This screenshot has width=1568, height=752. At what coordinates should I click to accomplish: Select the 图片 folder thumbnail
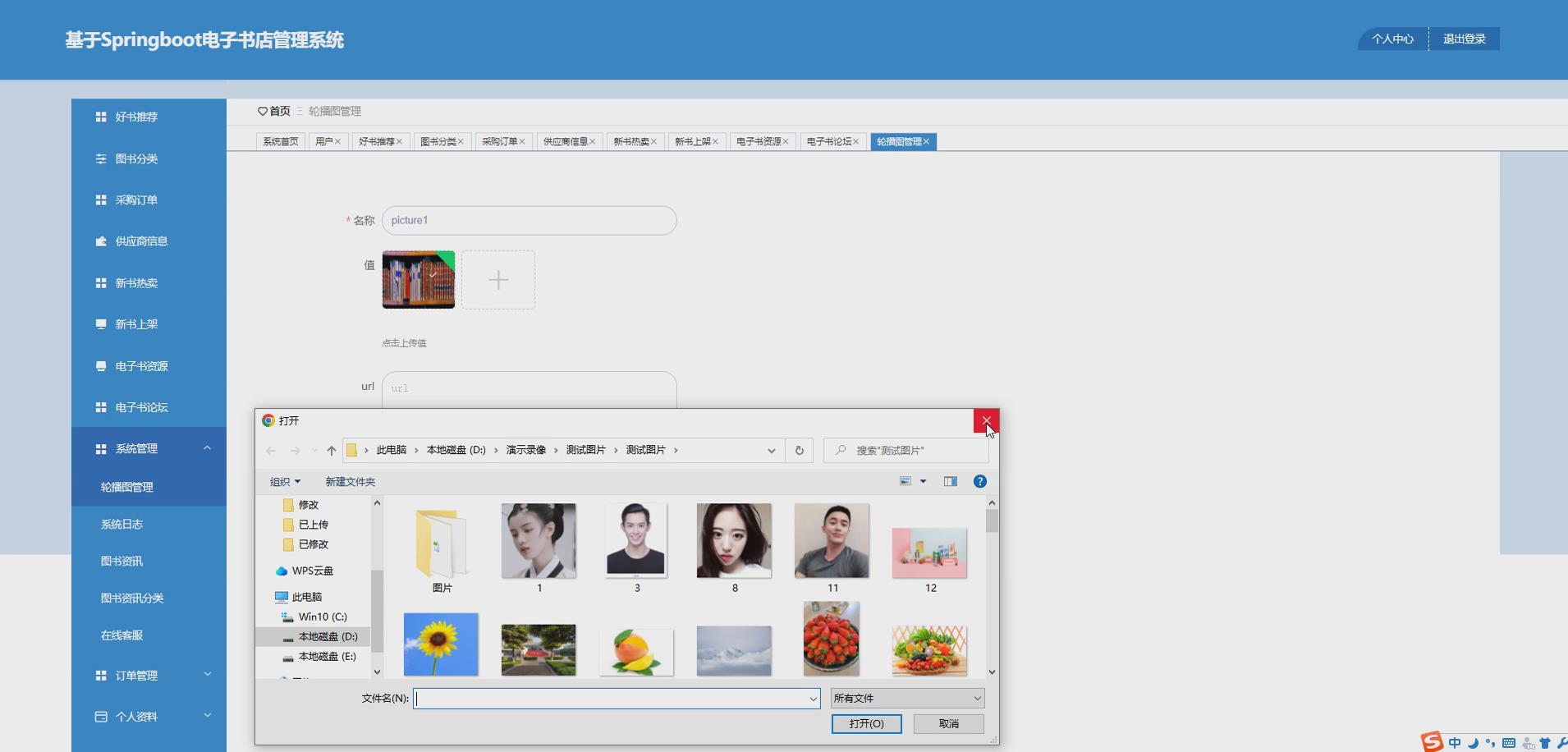tap(442, 548)
